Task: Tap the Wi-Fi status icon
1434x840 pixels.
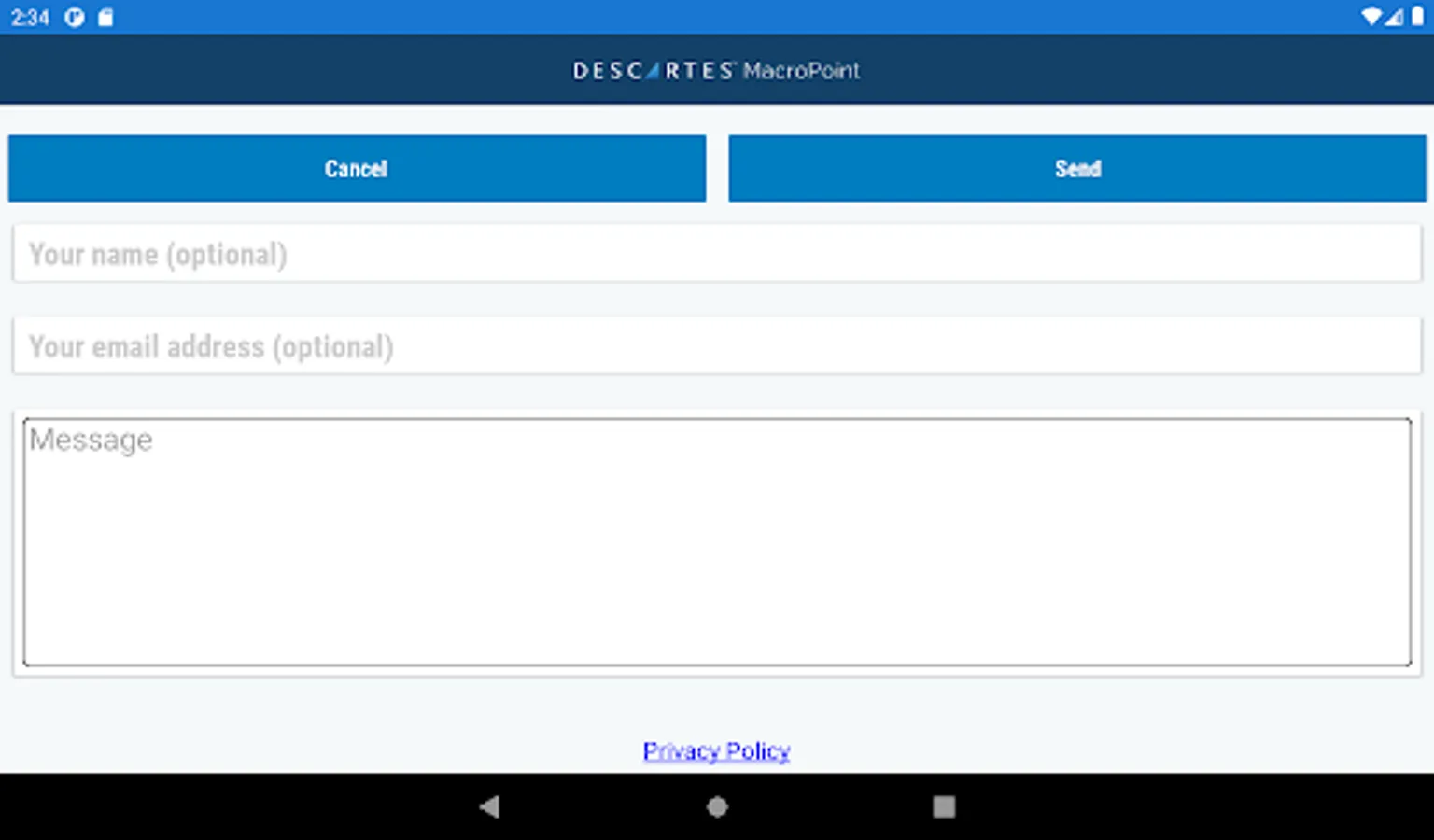Action: pyautogui.click(x=1371, y=17)
